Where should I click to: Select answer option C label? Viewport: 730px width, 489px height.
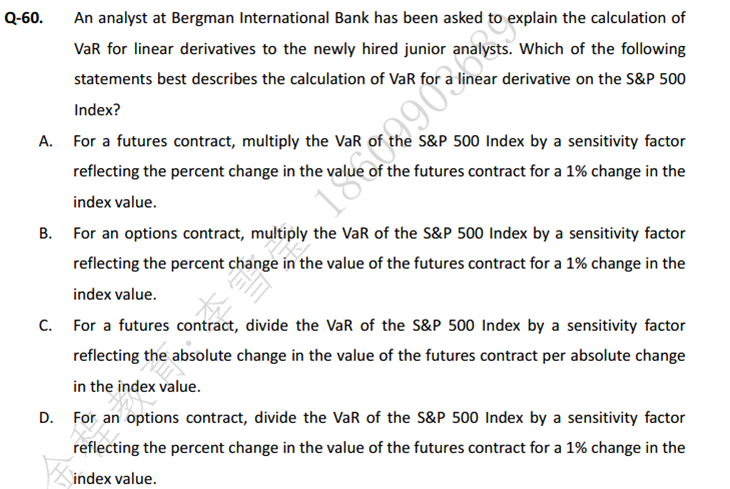click(x=45, y=326)
